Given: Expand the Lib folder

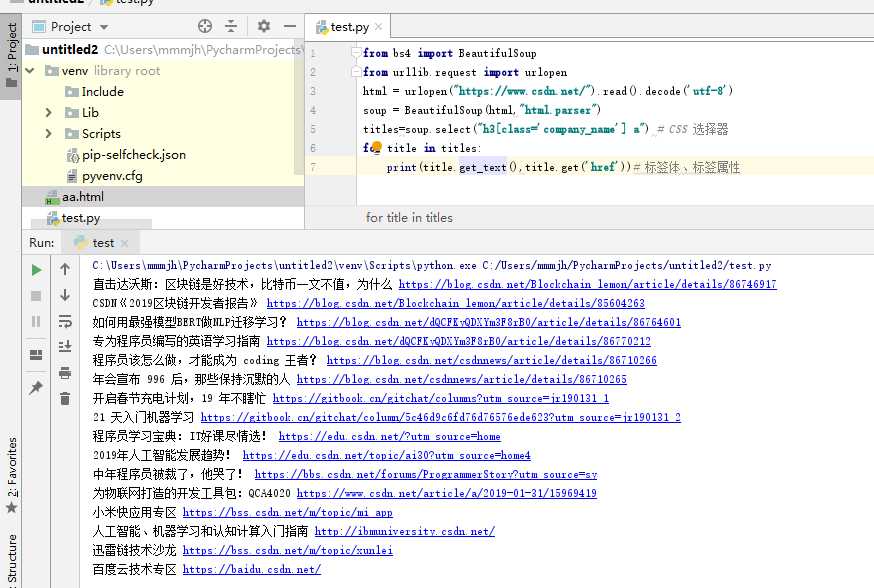Looking at the screenshot, I should point(48,113).
